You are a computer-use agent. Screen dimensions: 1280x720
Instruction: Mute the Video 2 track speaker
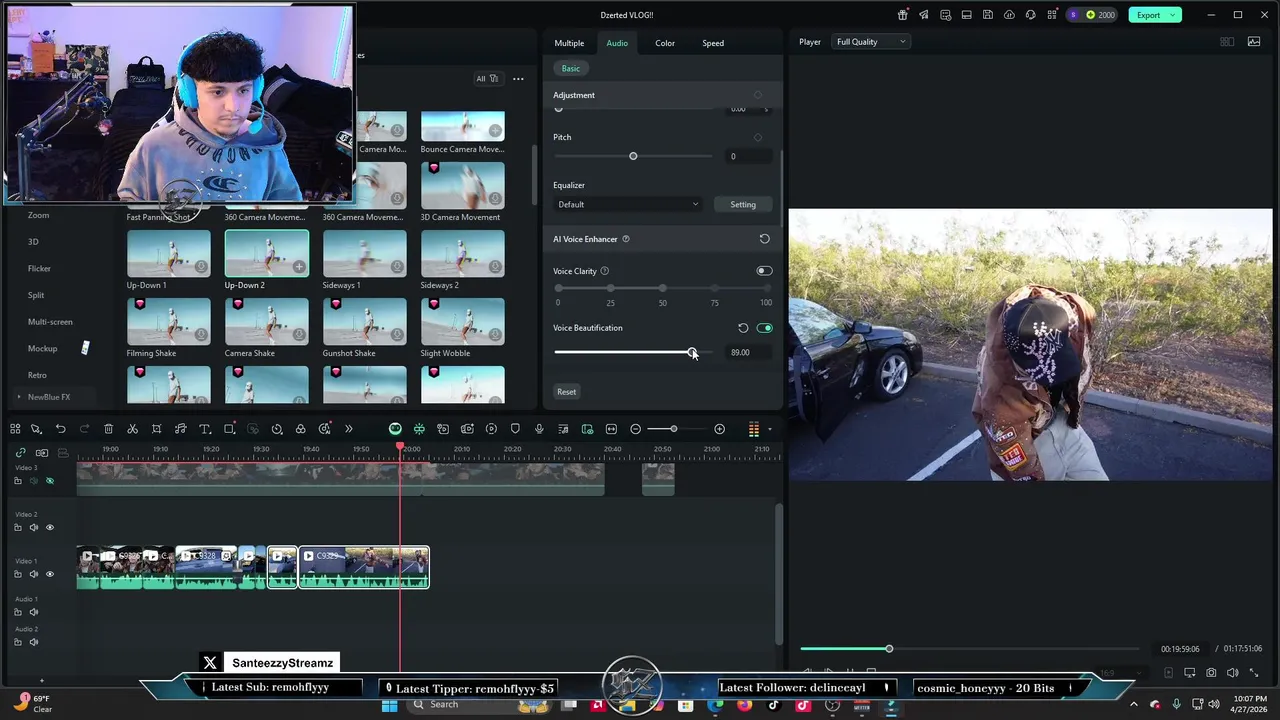[33, 528]
